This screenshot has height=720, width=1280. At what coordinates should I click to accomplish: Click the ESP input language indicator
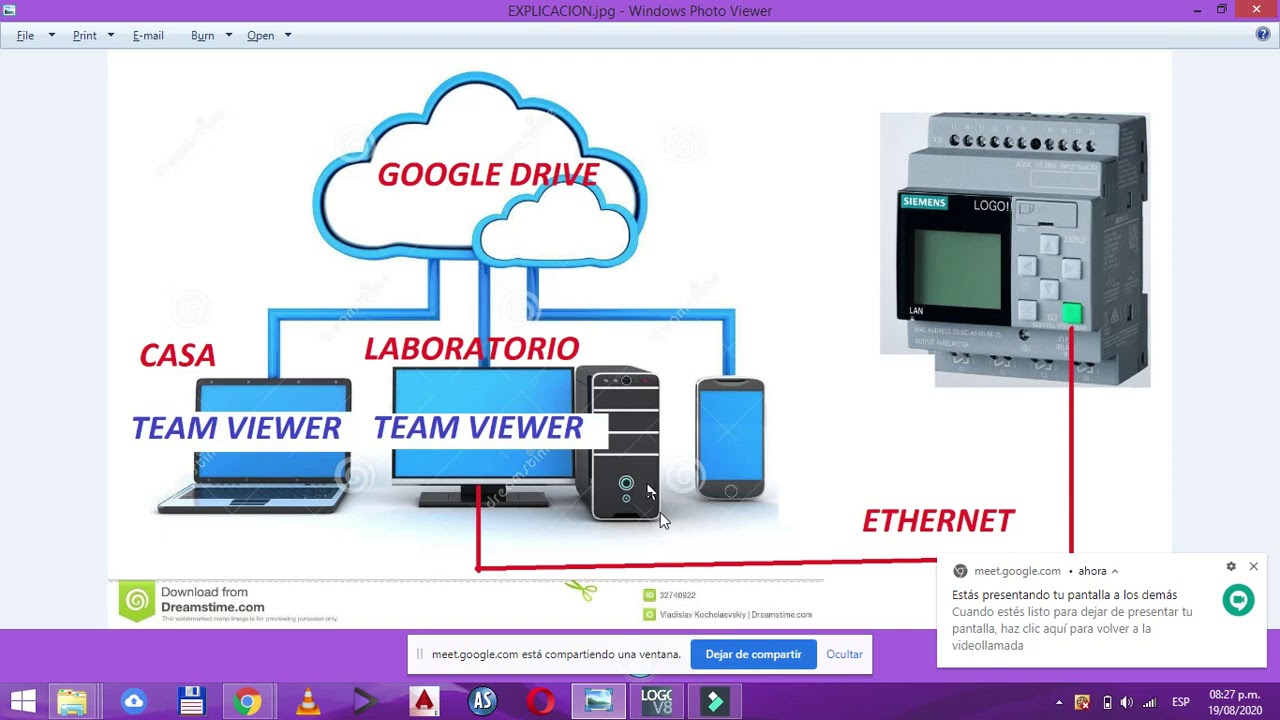(1180, 702)
